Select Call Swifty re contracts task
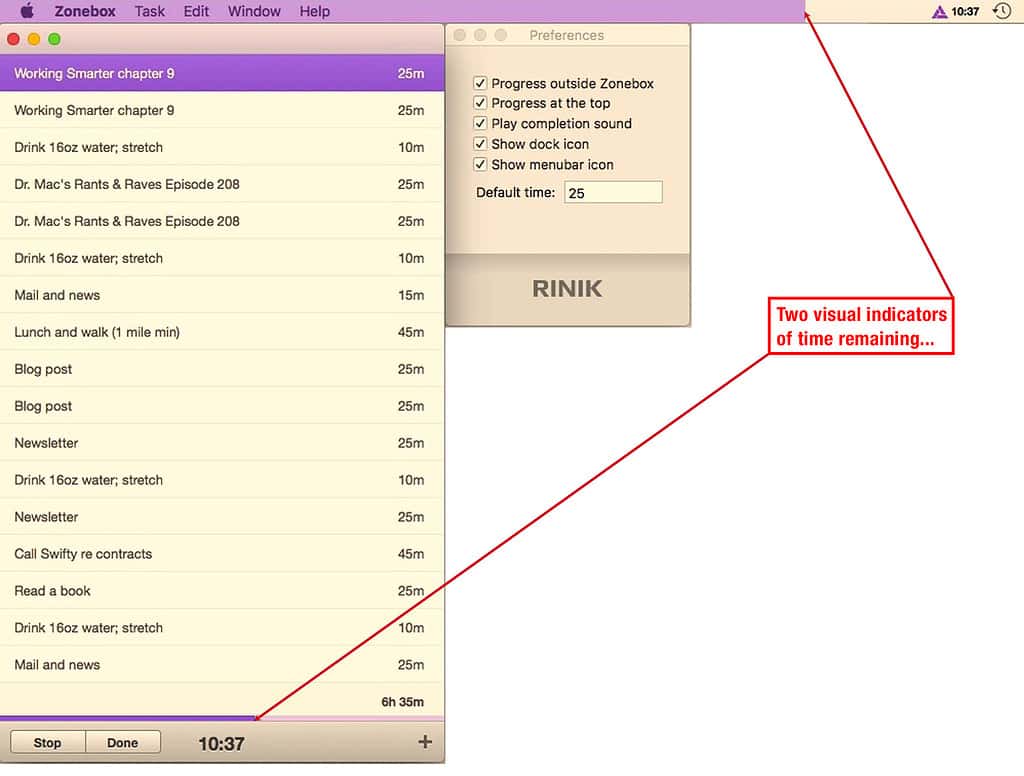 222,554
